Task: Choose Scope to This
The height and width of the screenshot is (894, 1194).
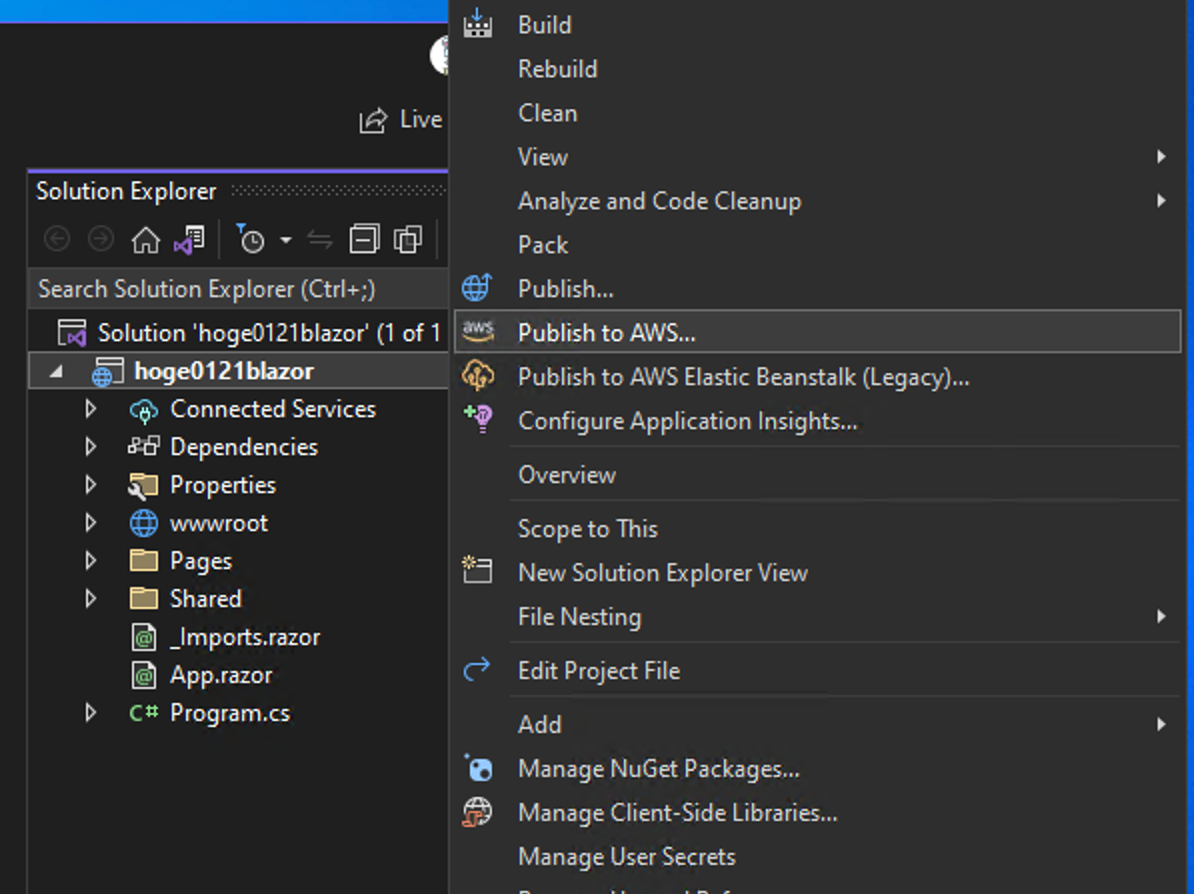Action: pyautogui.click(x=818, y=529)
